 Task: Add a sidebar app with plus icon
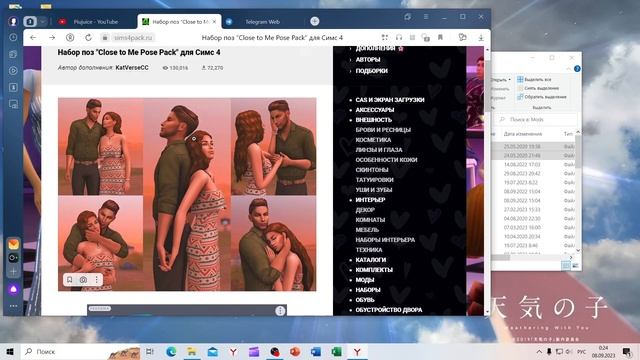(x=13, y=271)
